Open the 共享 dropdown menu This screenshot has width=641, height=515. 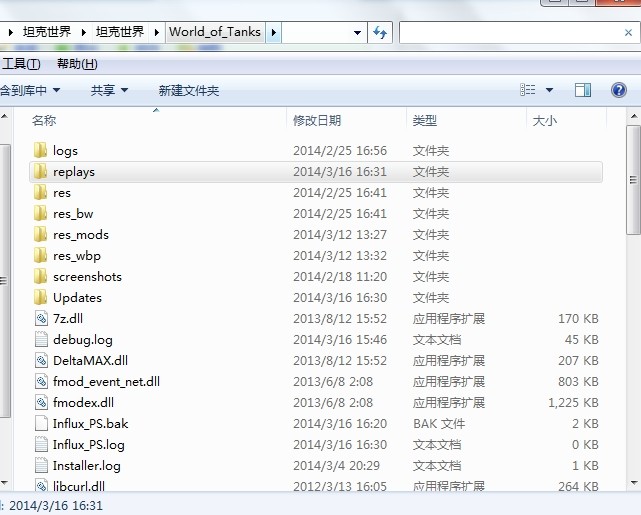pyautogui.click(x=109, y=90)
